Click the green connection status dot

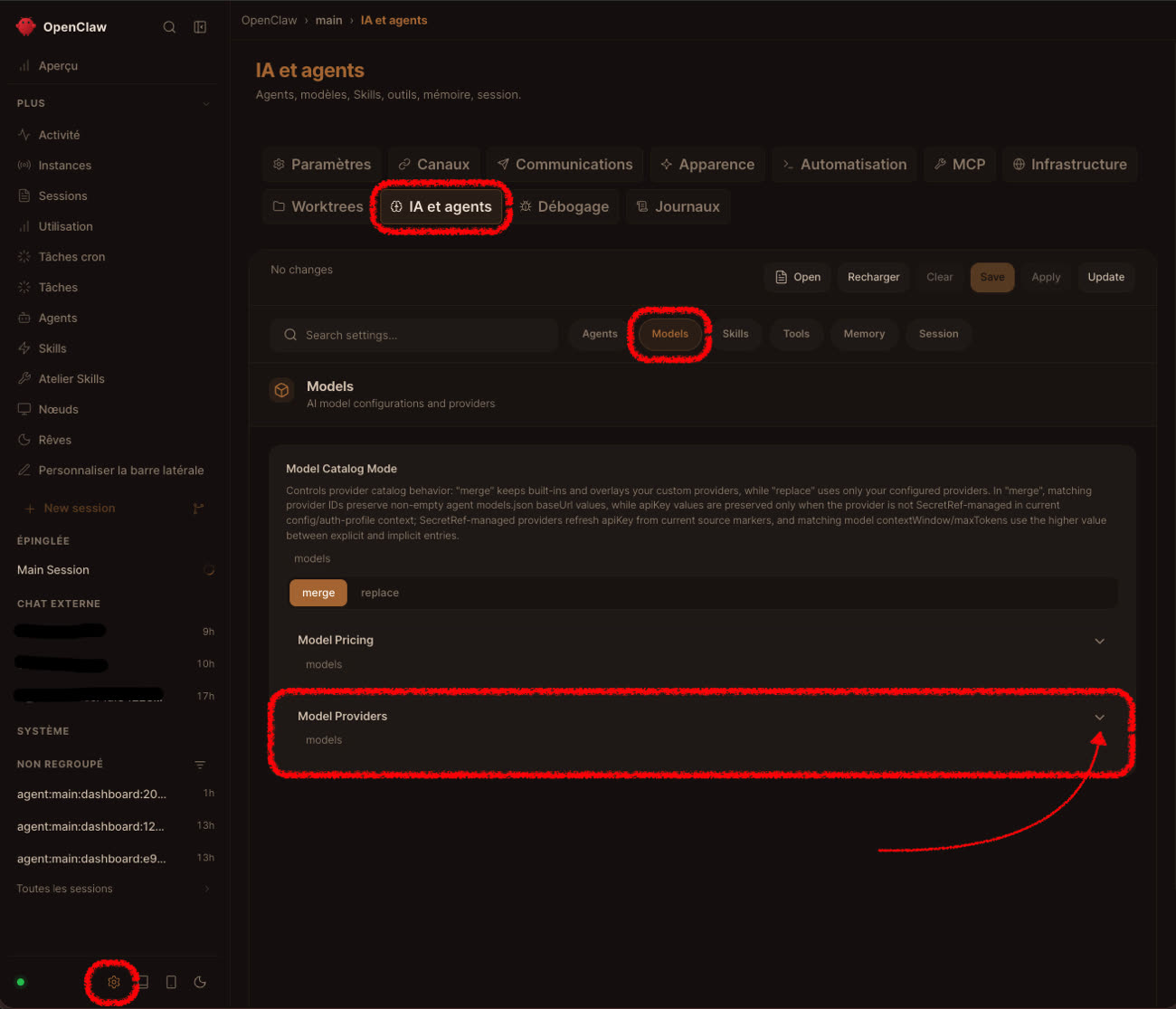(x=21, y=982)
